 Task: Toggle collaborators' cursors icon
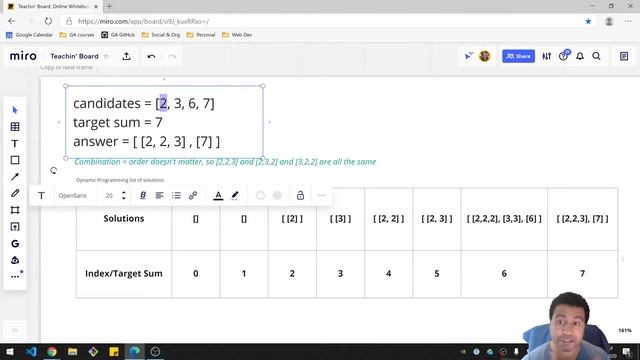point(469,56)
